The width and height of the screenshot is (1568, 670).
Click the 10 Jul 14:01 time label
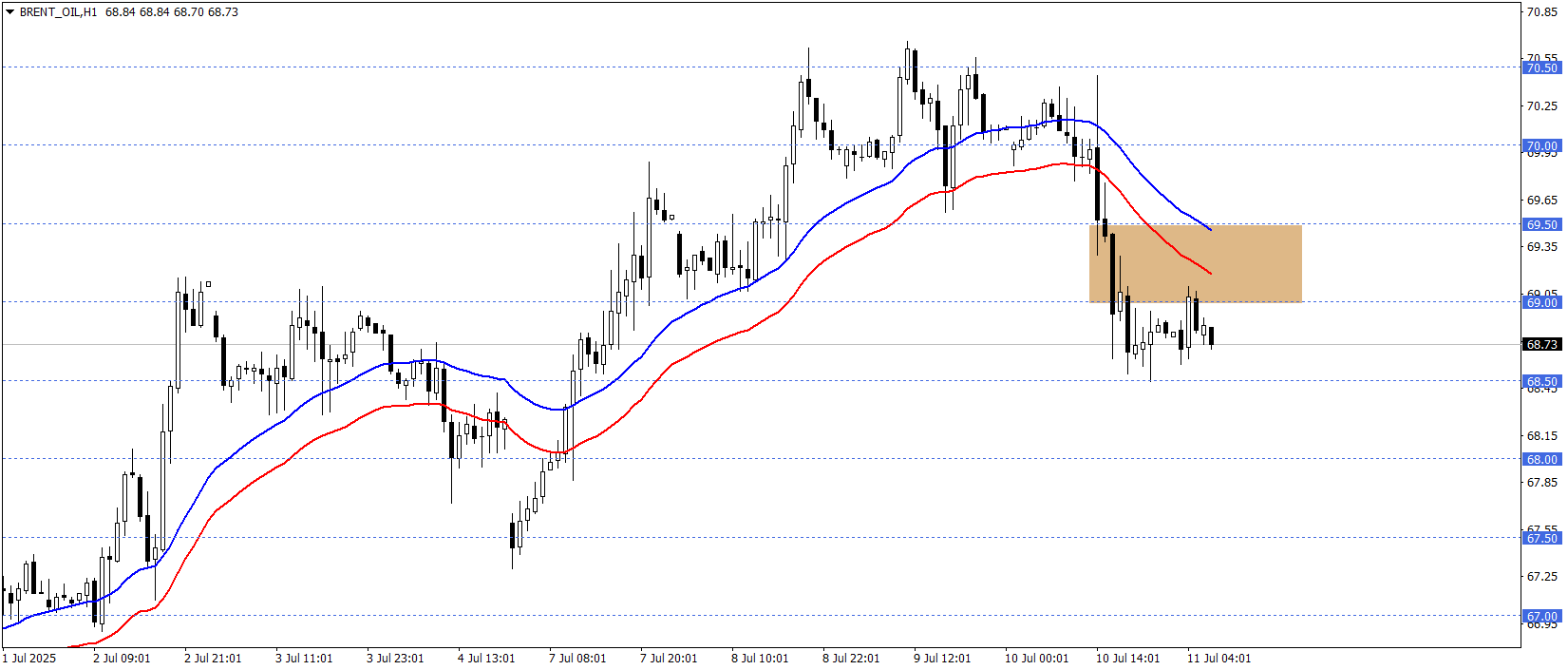click(1127, 658)
